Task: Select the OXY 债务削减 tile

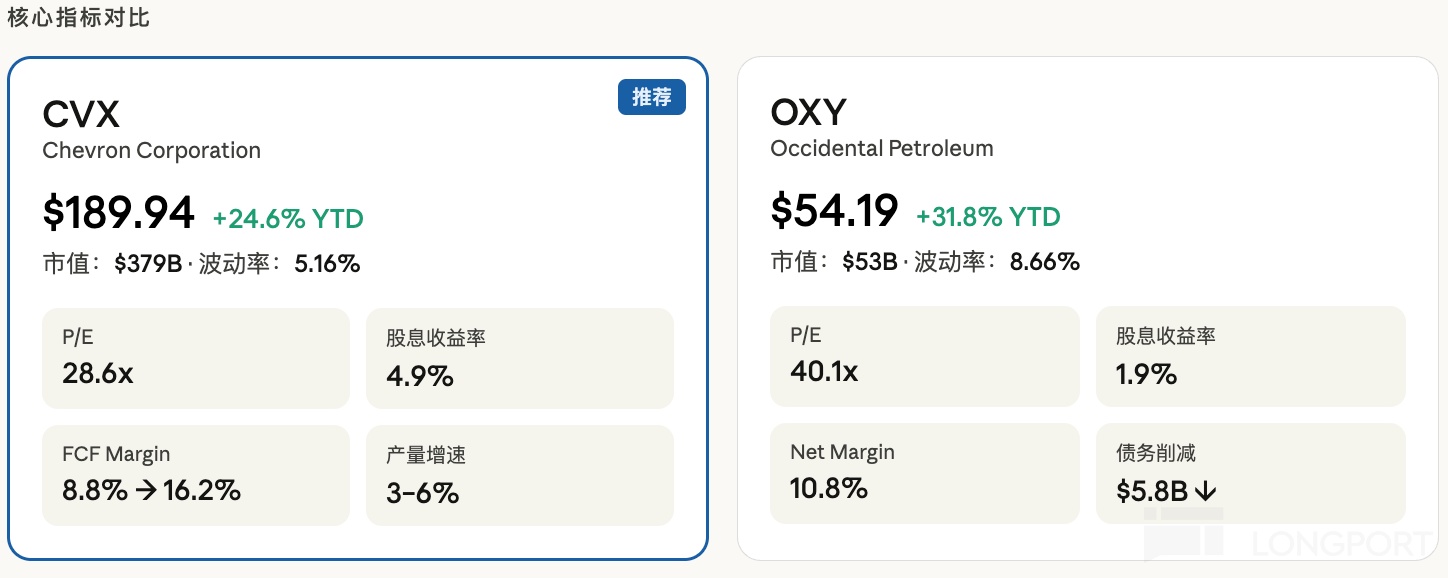Action: click(1251, 473)
